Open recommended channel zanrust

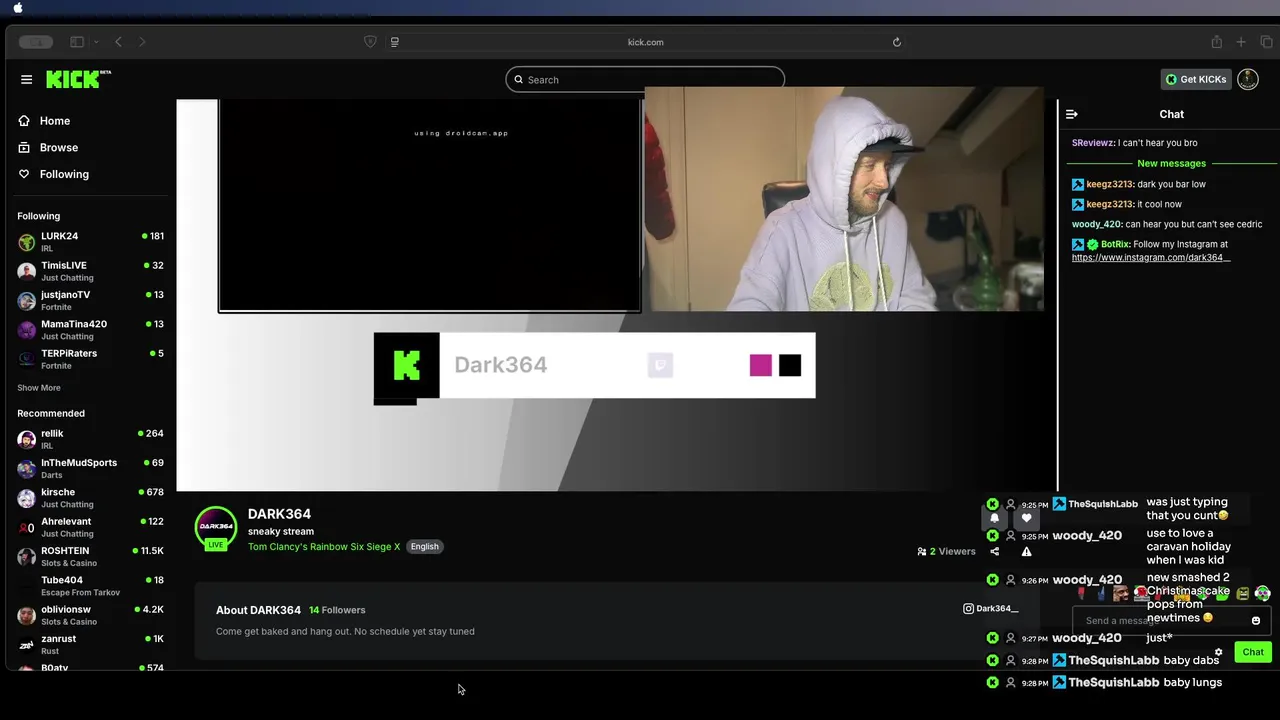pyautogui.click(x=90, y=644)
